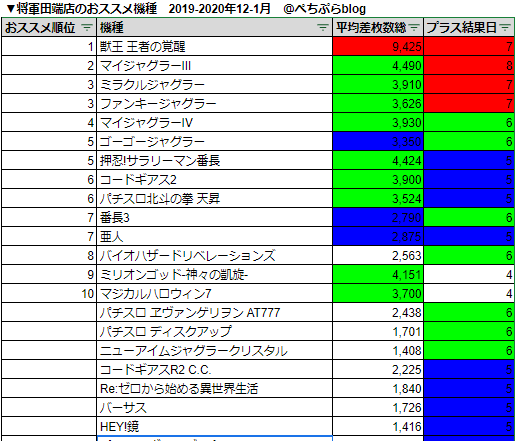Image resolution: width=518 pixels, height=441 pixels.
Task: Click the red cell with value 9,425
Action: pyautogui.click(x=378, y=46)
